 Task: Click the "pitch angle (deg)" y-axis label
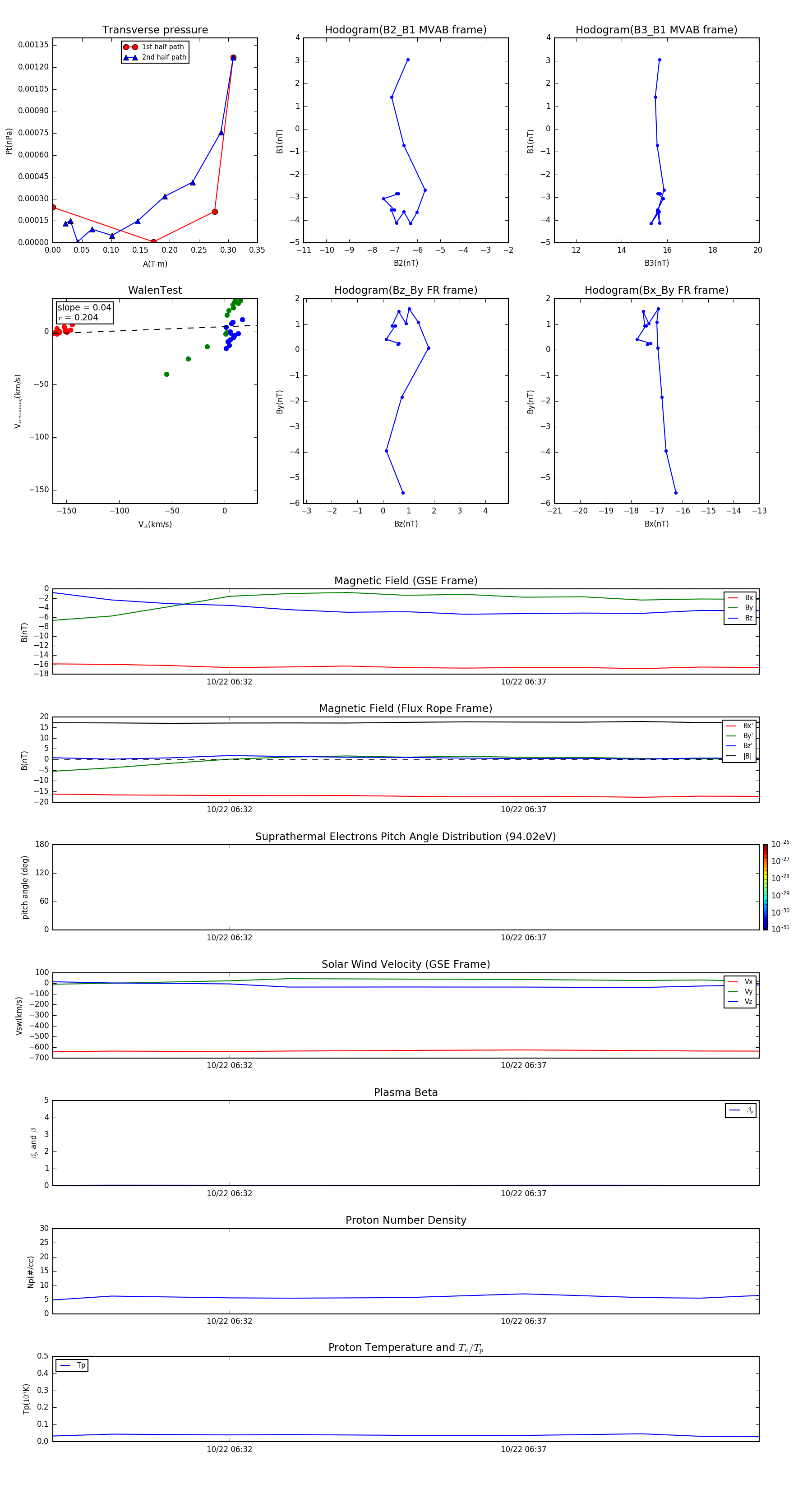pyautogui.click(x=25, y=887)
